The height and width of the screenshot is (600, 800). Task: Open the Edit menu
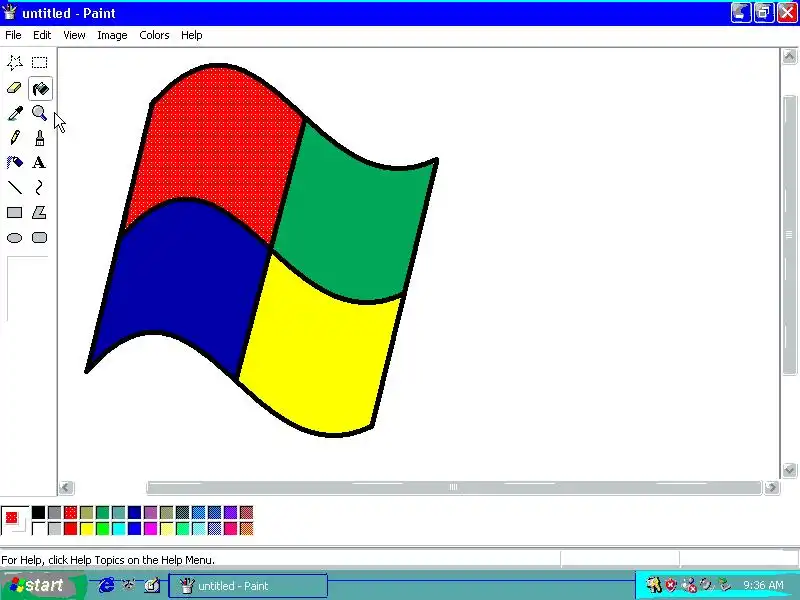42,35
